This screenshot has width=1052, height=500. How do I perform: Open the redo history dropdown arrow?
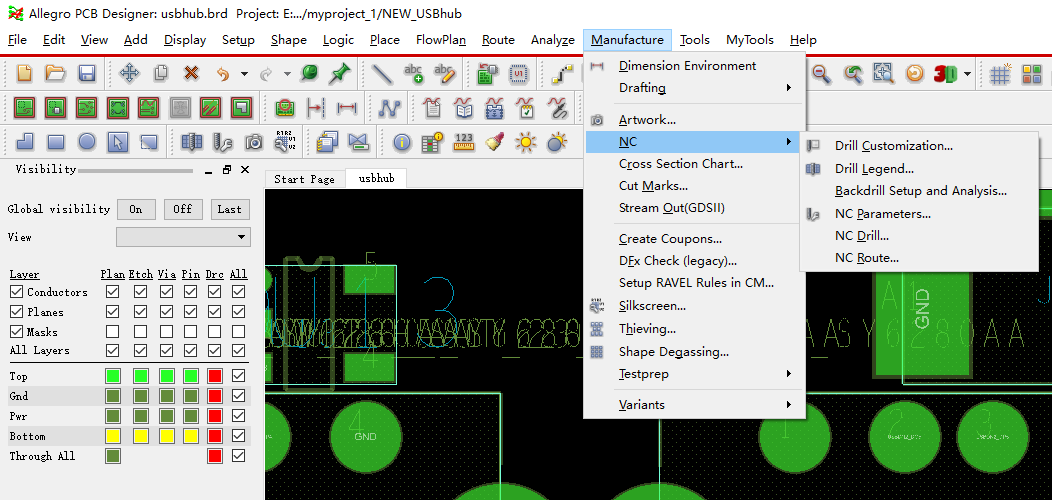[x=287, y=73]
